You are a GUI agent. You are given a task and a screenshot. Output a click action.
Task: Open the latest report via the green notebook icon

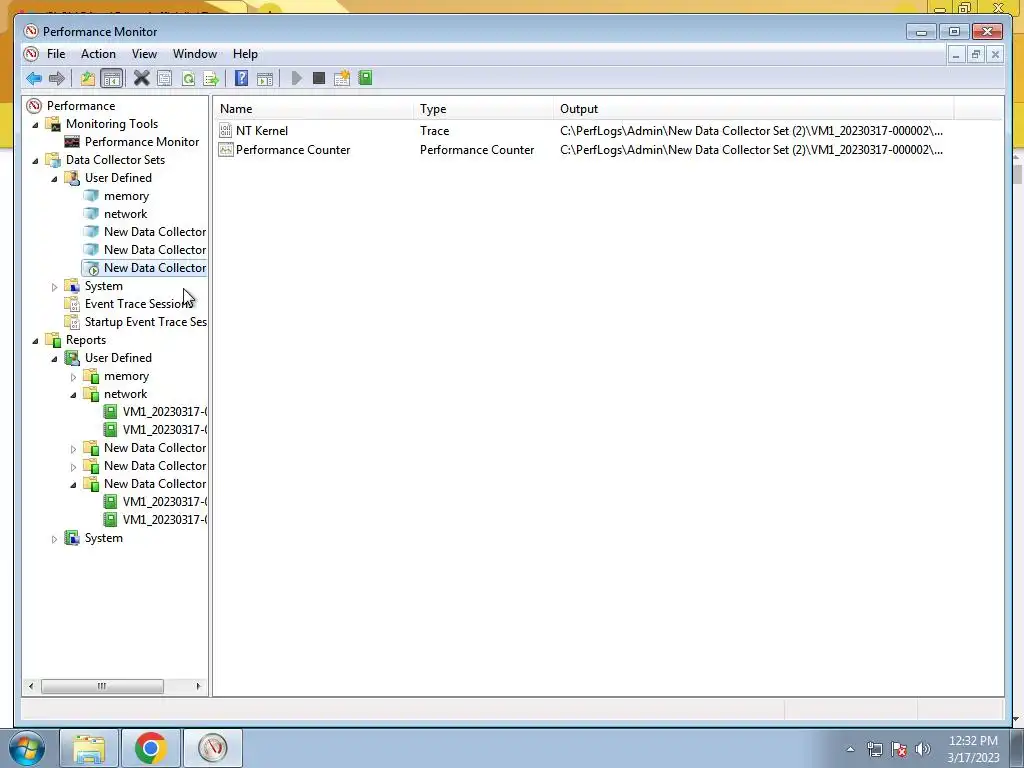point(365,78)
